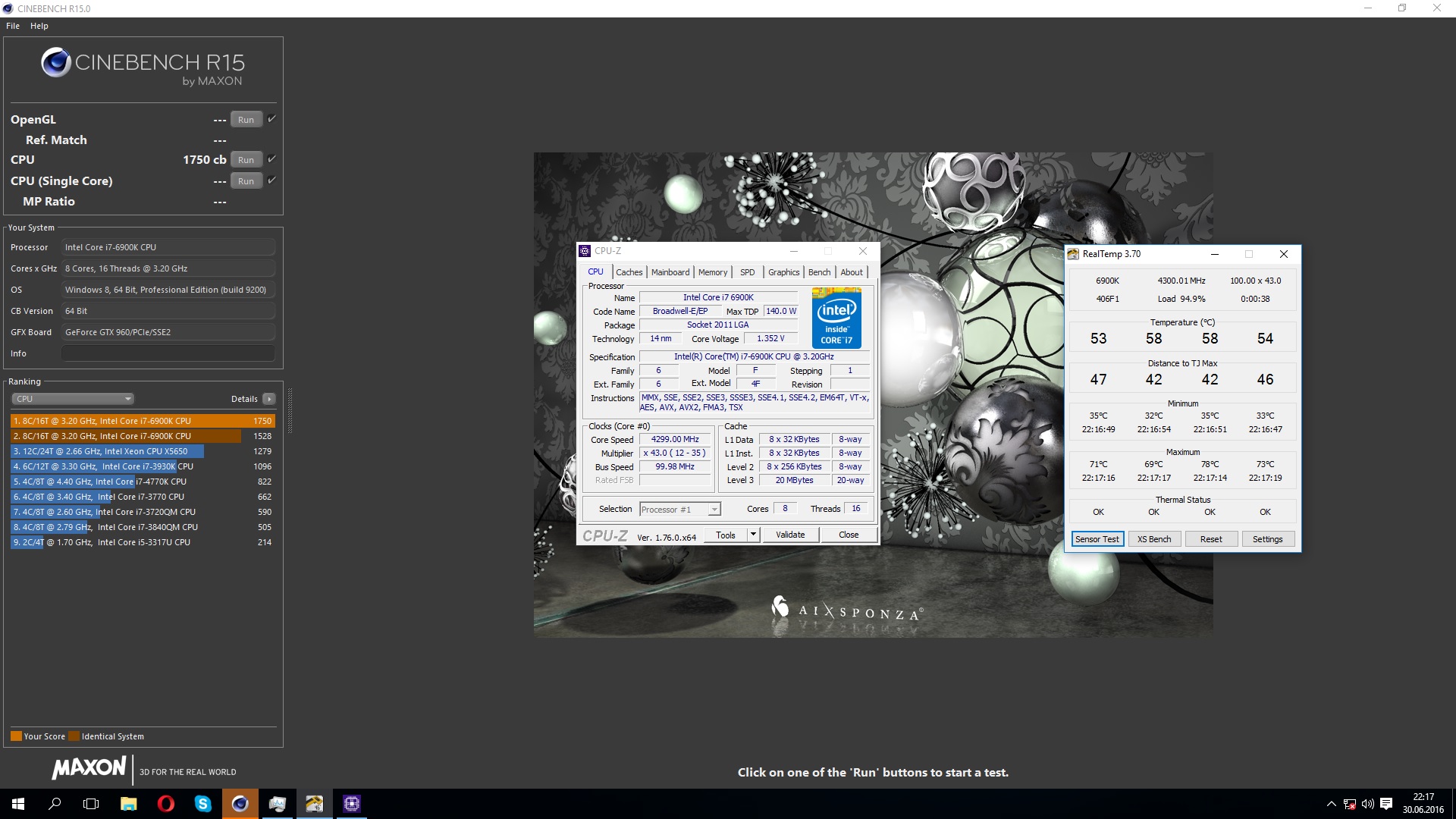Select the Xeon CPU X5650 ranking row
This screenshot has height=819, width=1456.
[x=143, y=451]
